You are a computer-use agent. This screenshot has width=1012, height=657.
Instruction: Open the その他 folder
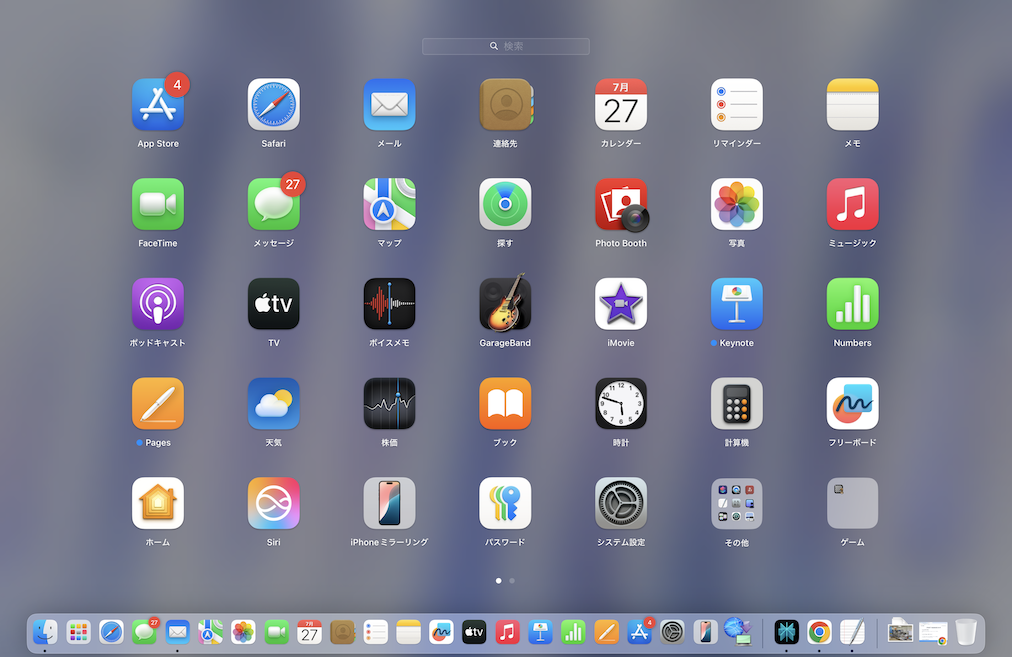(736, 503)
